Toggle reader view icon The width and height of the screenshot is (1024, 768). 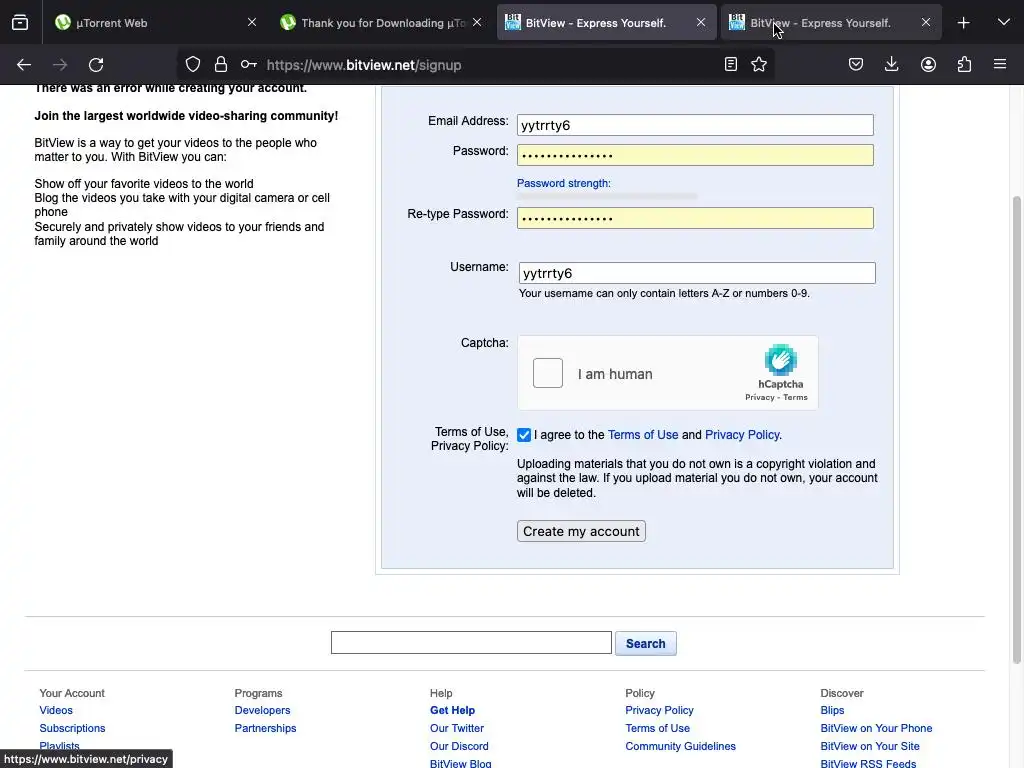click(731, 65)
